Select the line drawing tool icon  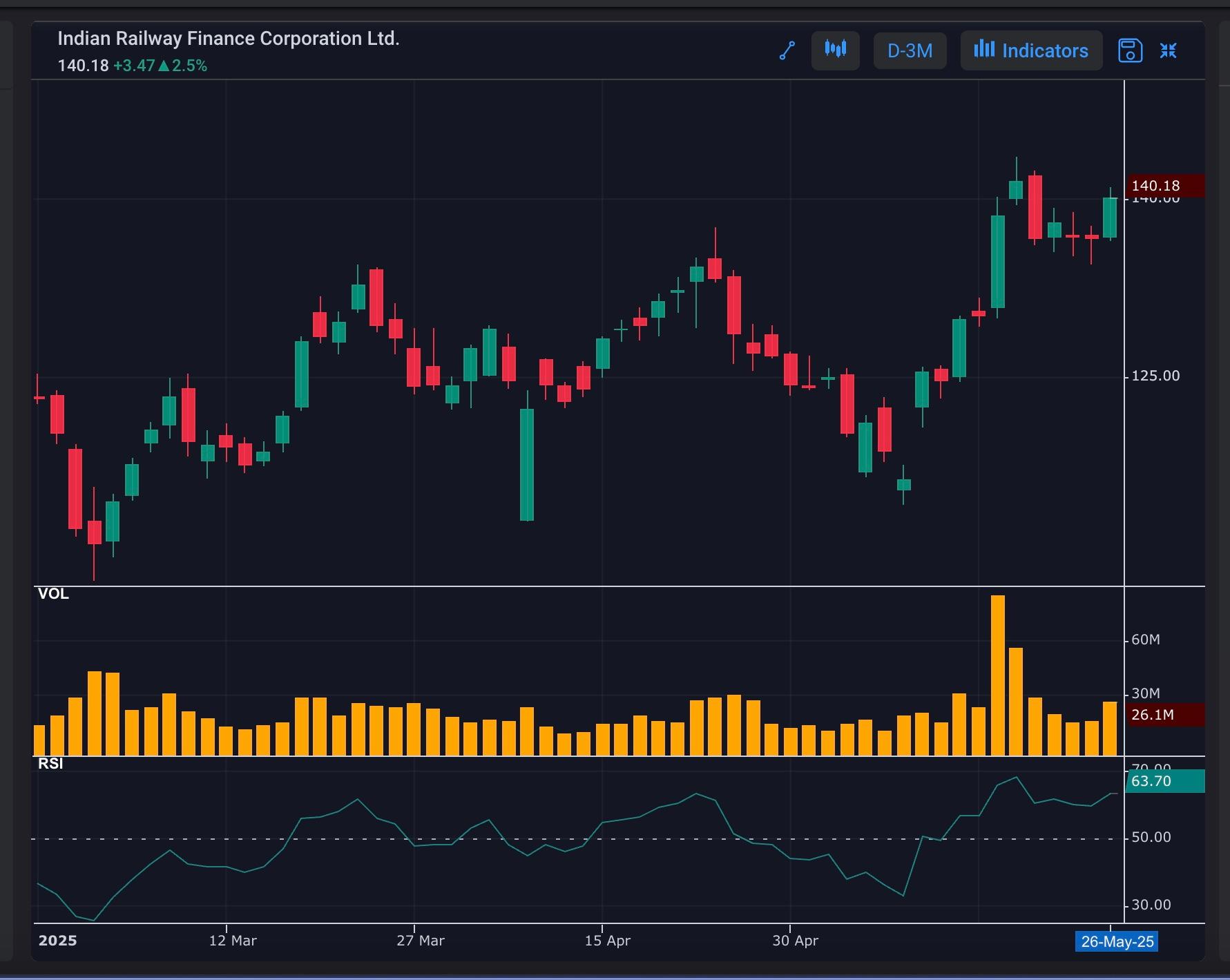787,50
